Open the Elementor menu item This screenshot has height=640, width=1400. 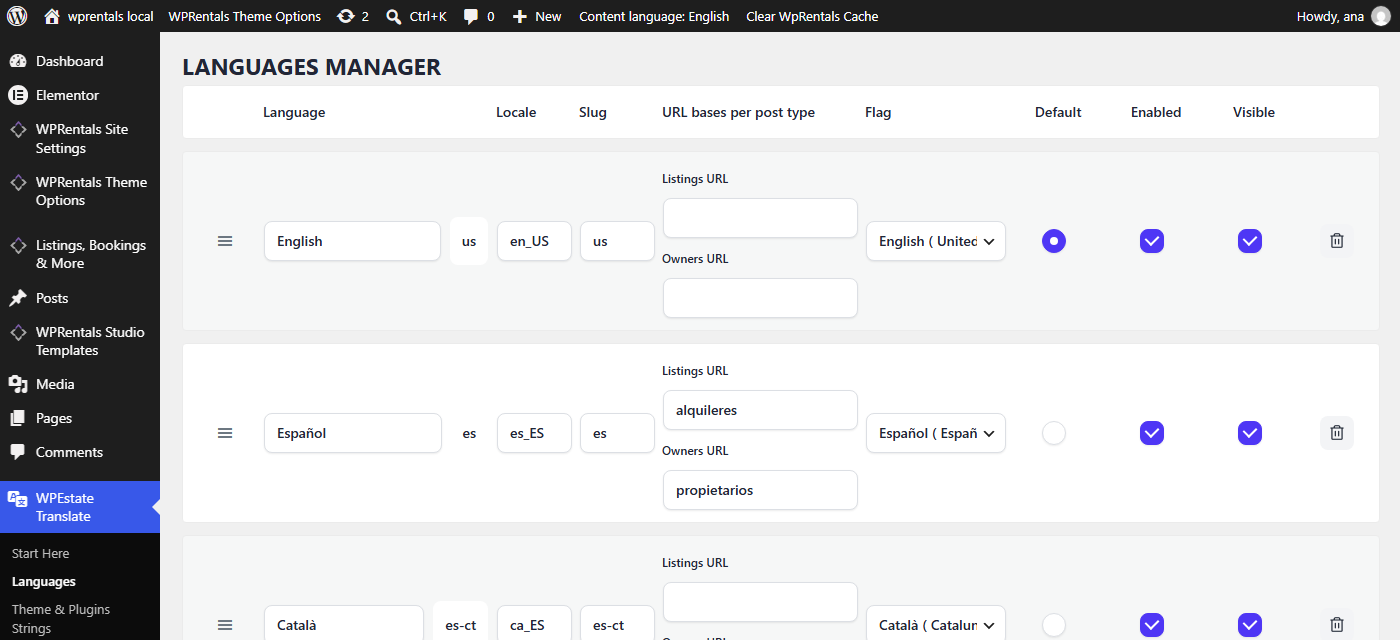[x=80, y=95]
